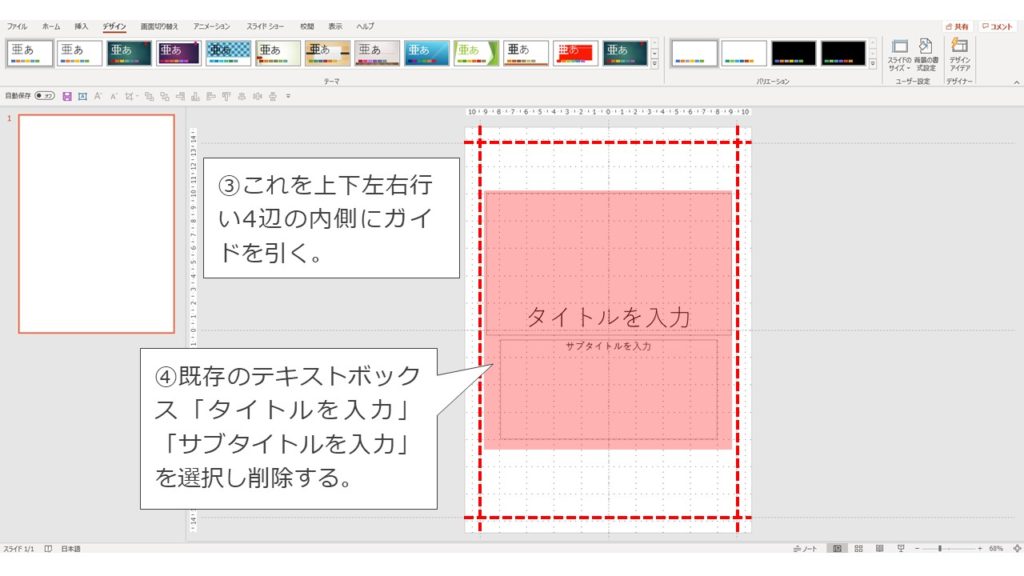Open the ホーム tab
Image resolution: width=1024 pixels, height=576 pixels.
(x=51, y=27)
